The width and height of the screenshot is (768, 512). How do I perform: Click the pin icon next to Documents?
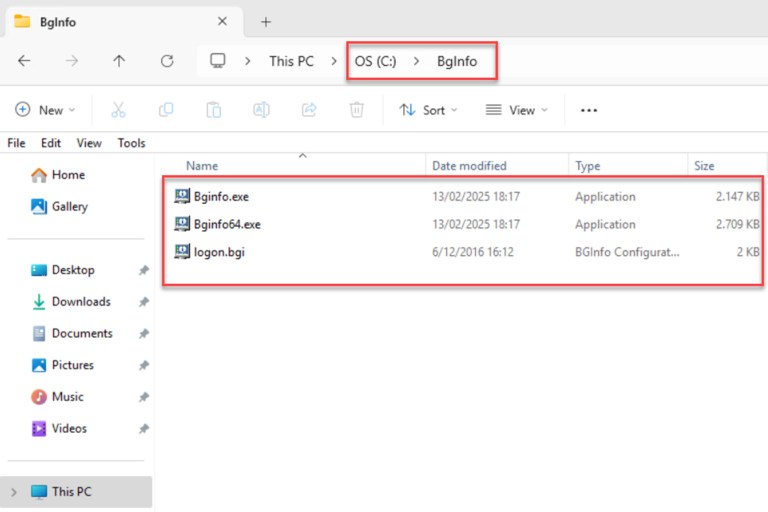(144, 334)
